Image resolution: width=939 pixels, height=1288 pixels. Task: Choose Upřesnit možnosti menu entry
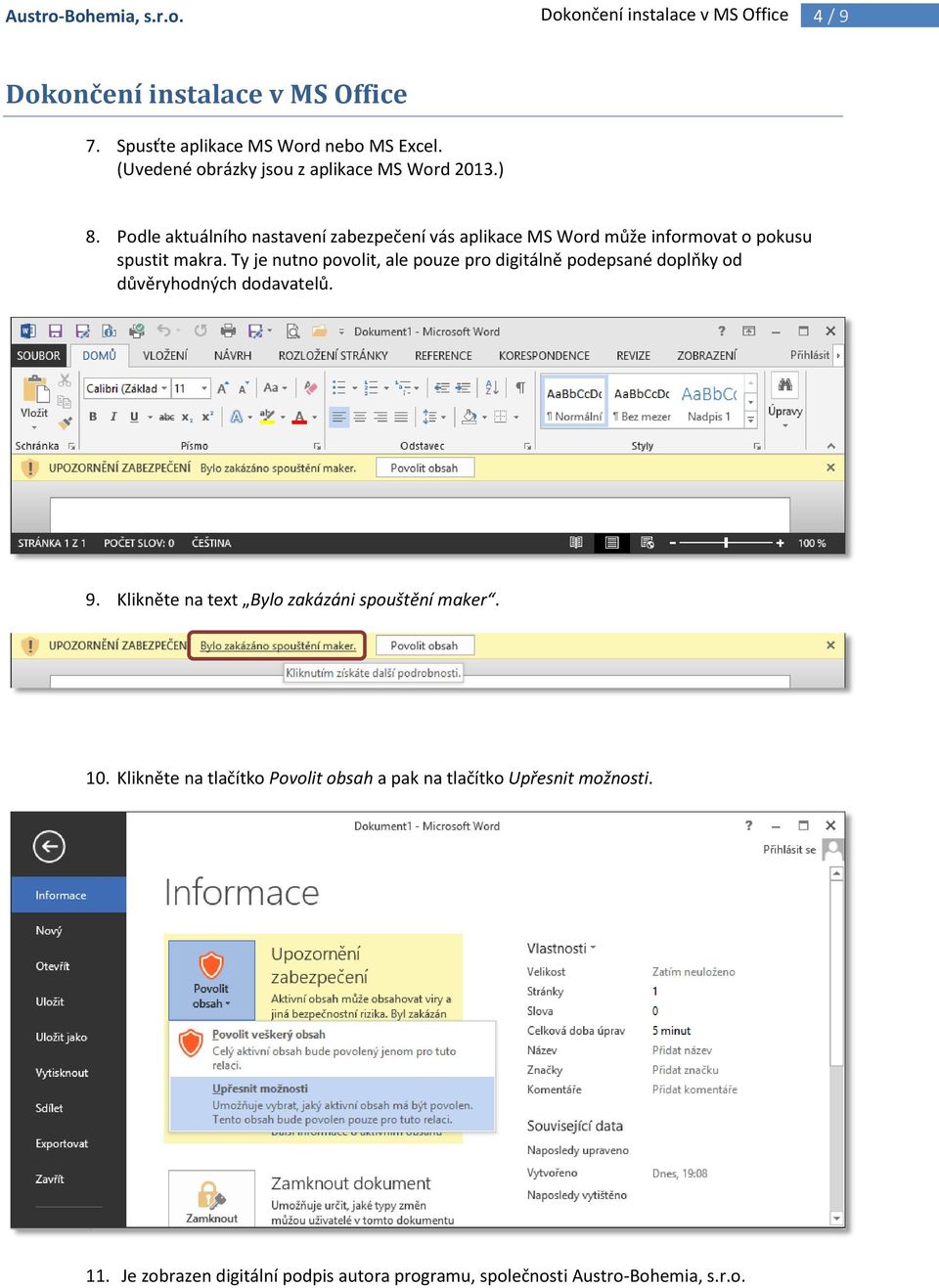point(333,1104)
